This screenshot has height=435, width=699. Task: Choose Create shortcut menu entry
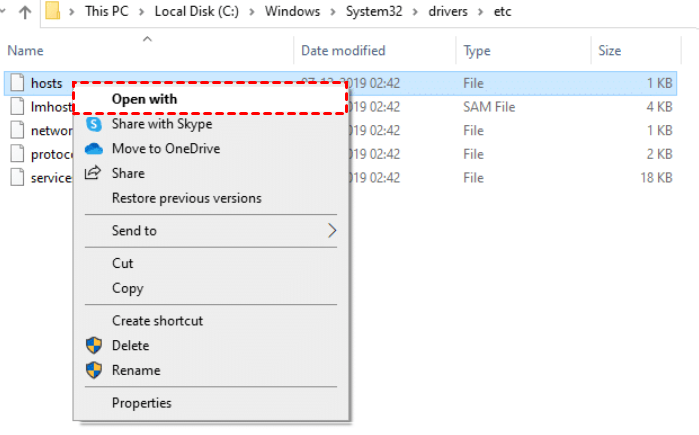point(157,321)
